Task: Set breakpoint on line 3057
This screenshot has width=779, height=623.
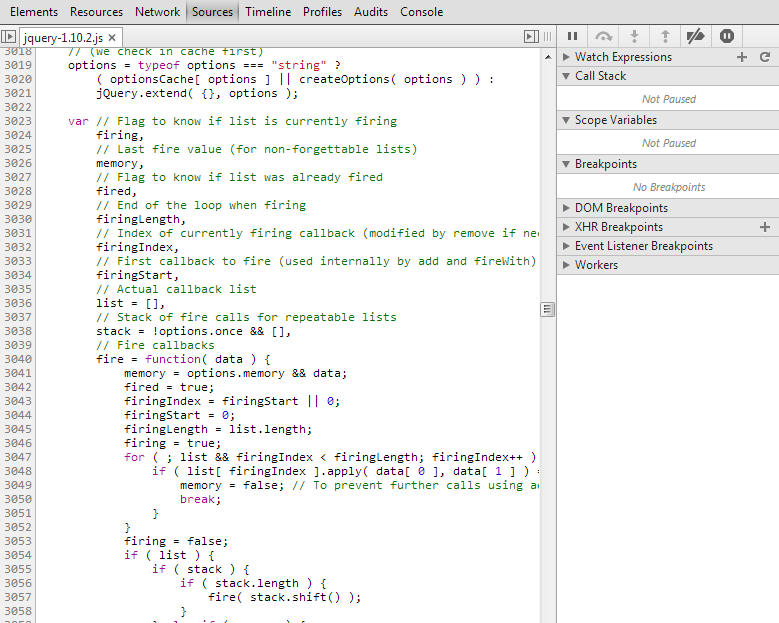Action: (18, 597)
